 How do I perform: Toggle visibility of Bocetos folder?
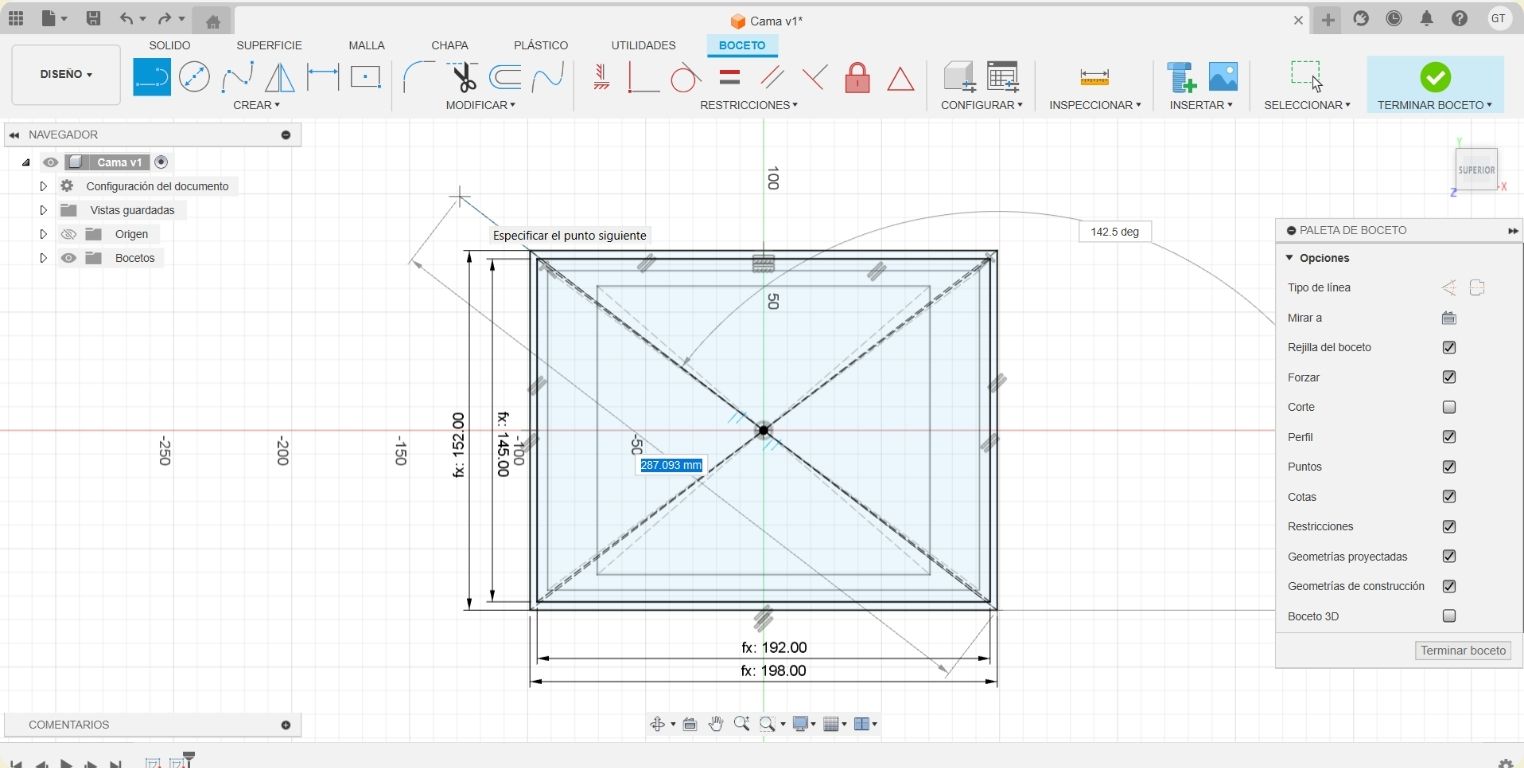(x=68, y=258)
